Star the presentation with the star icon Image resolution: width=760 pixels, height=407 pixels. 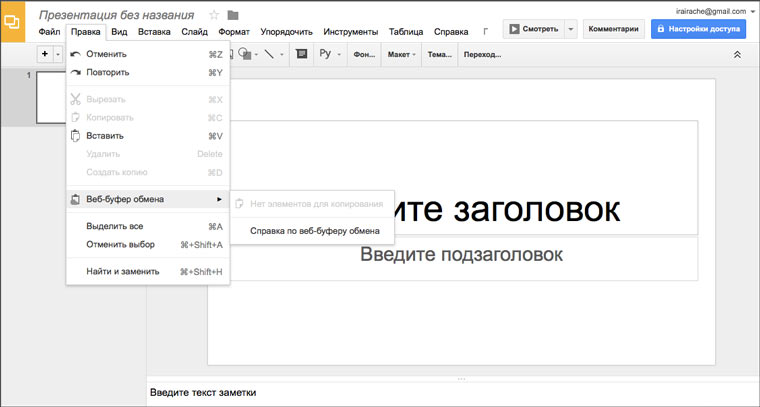[213, 15]
